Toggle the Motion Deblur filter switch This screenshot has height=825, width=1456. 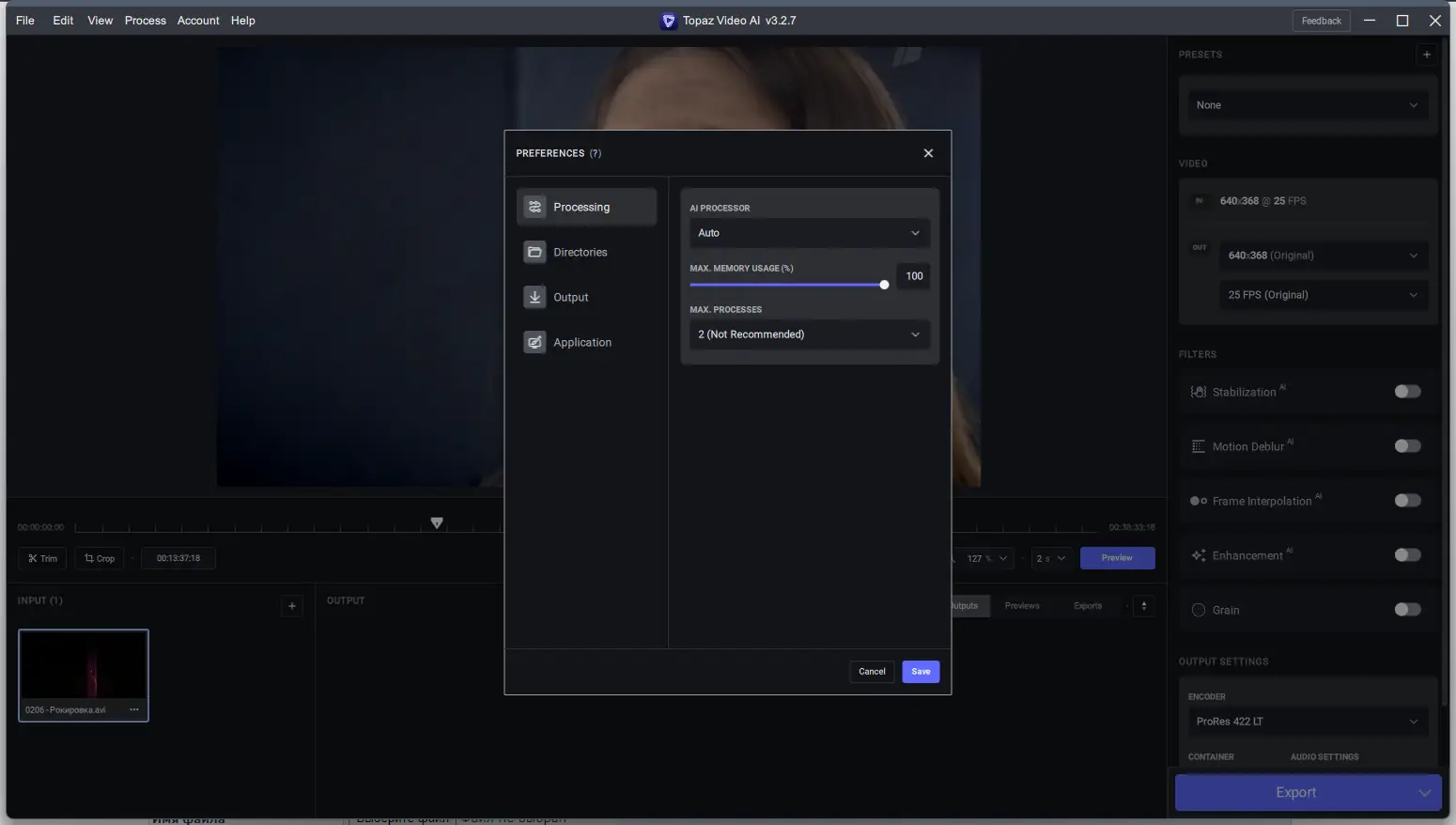coord(1407,446)
